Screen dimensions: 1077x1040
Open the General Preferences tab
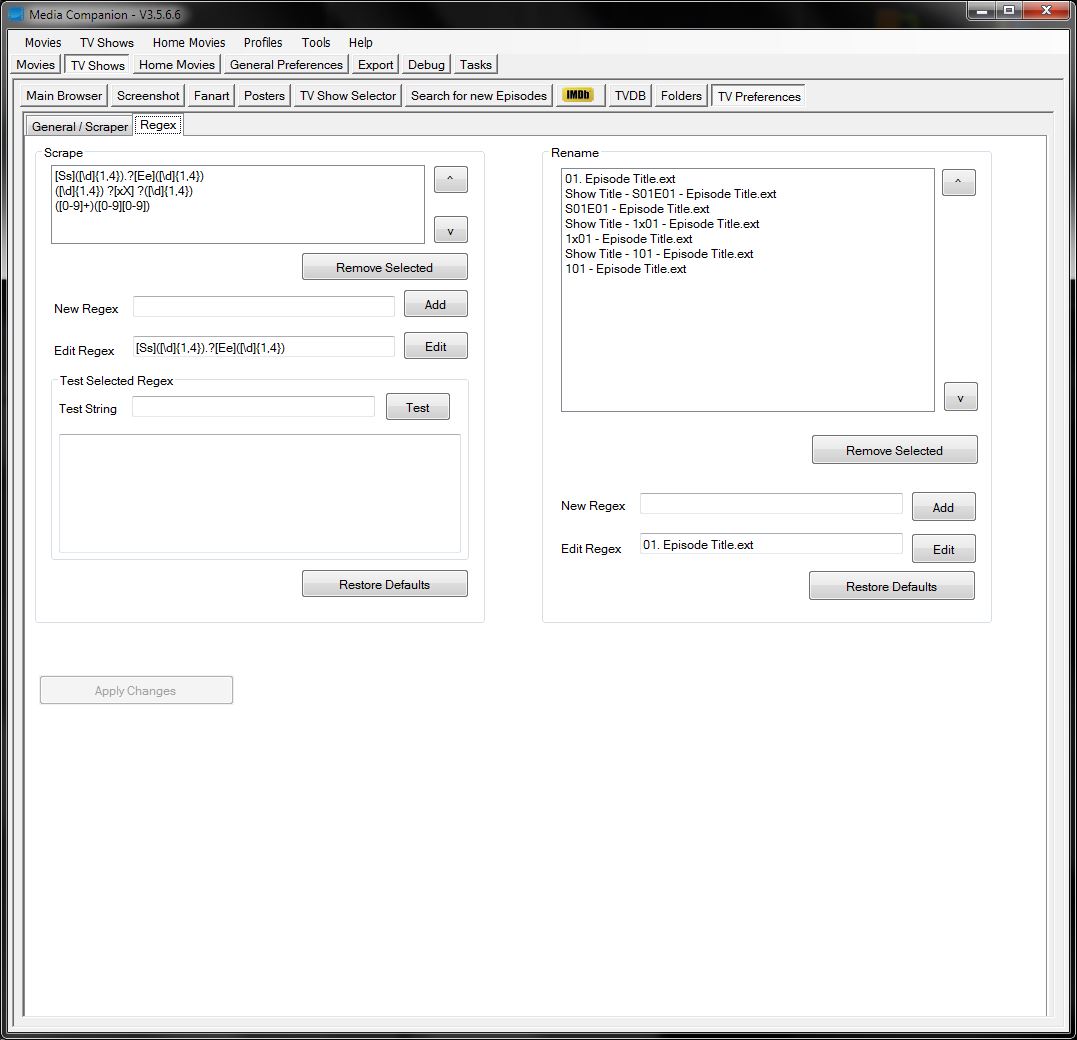[286, 65]
